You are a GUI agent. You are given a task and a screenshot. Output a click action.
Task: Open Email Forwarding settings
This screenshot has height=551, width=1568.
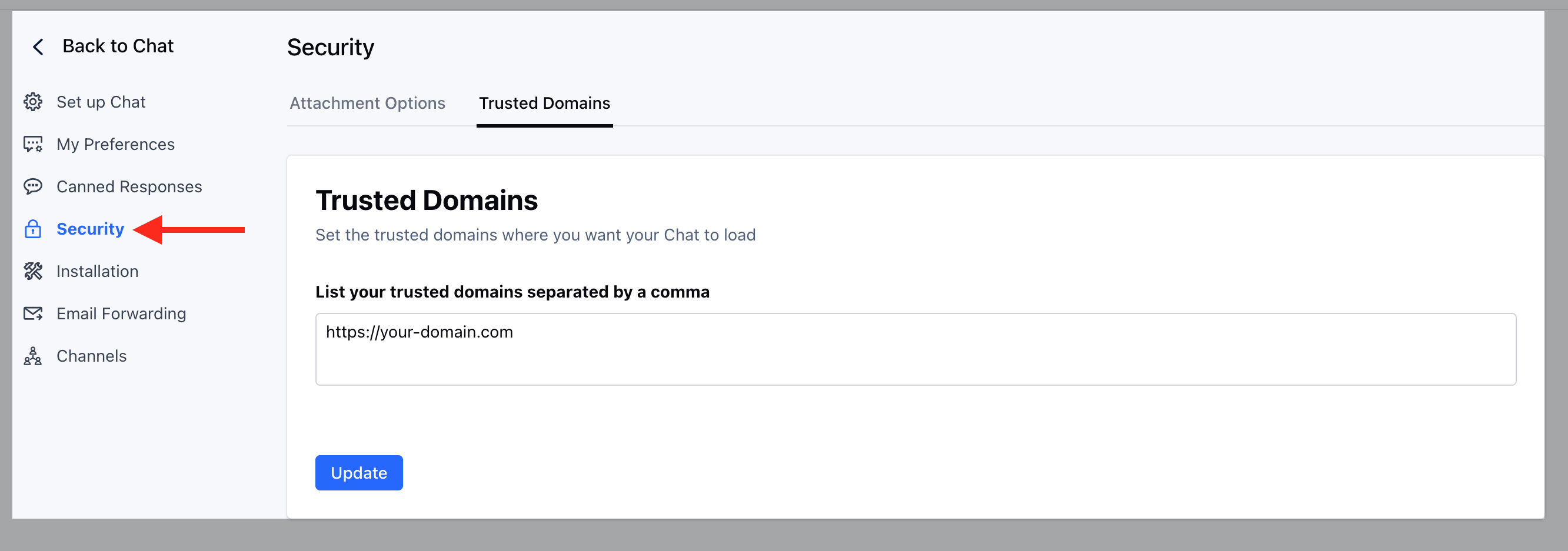121,314
